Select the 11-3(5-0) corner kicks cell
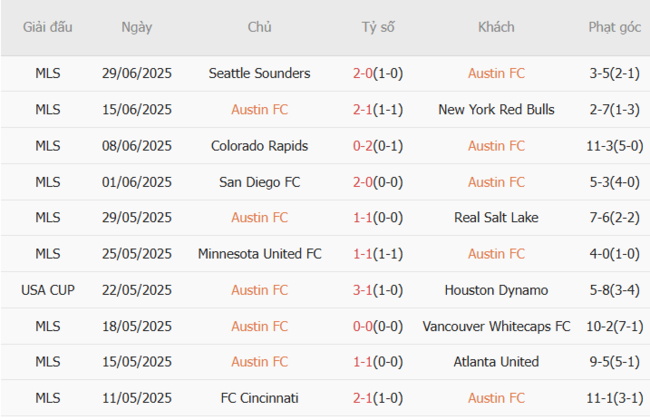The height and width of the screenshot is (420, 650). pos(615,146)
